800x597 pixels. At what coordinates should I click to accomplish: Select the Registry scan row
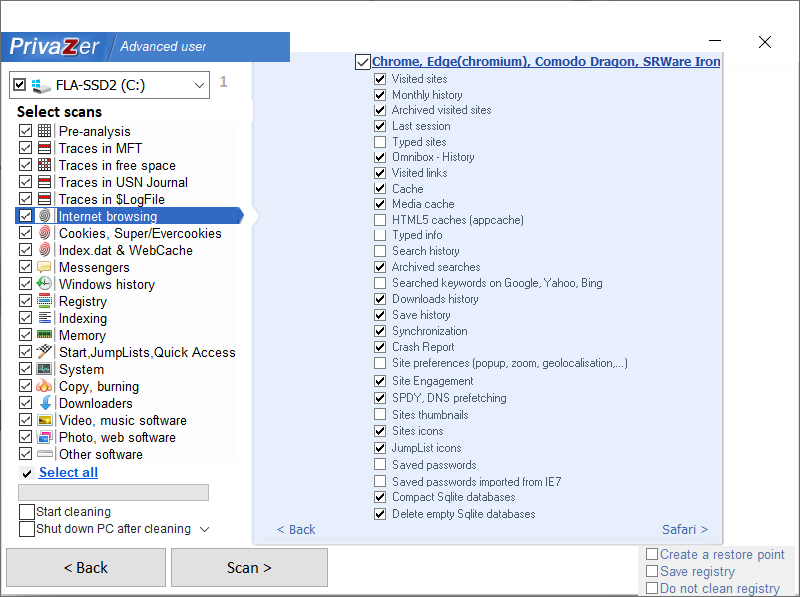click(129, 301)
